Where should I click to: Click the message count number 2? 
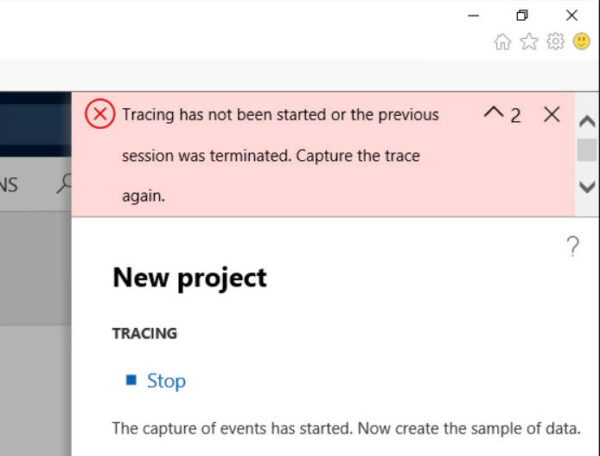[515, 115]
